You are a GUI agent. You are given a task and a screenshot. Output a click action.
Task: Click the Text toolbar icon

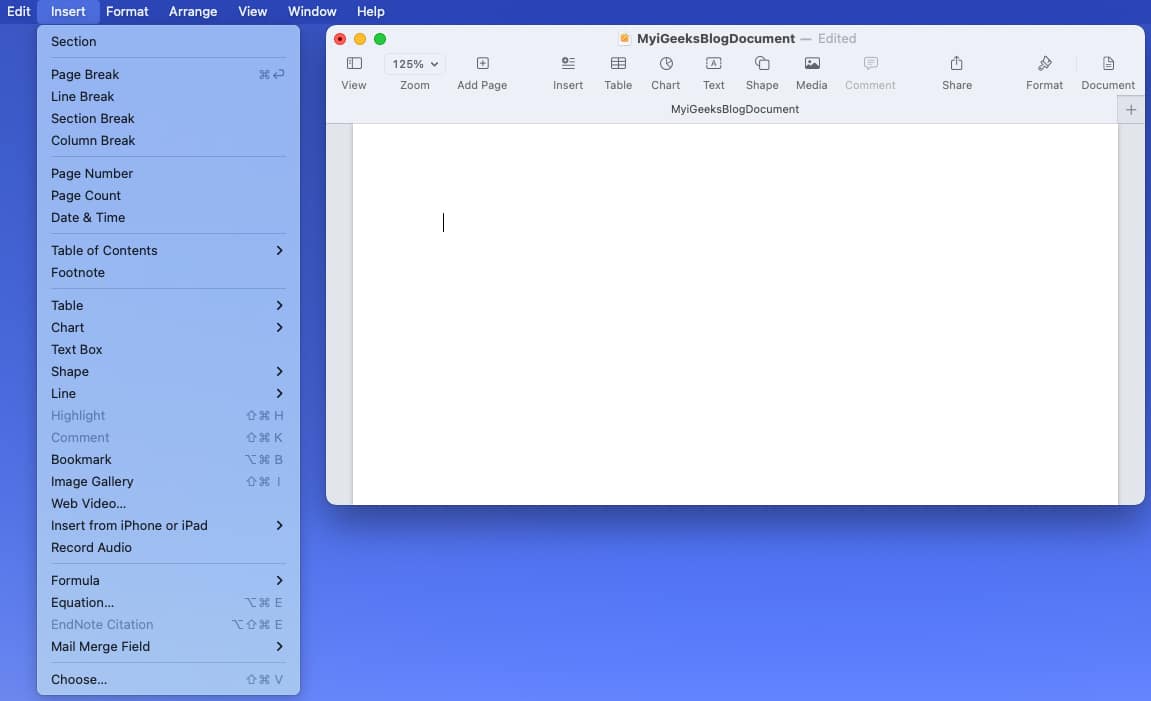click(x=714, y=64)
